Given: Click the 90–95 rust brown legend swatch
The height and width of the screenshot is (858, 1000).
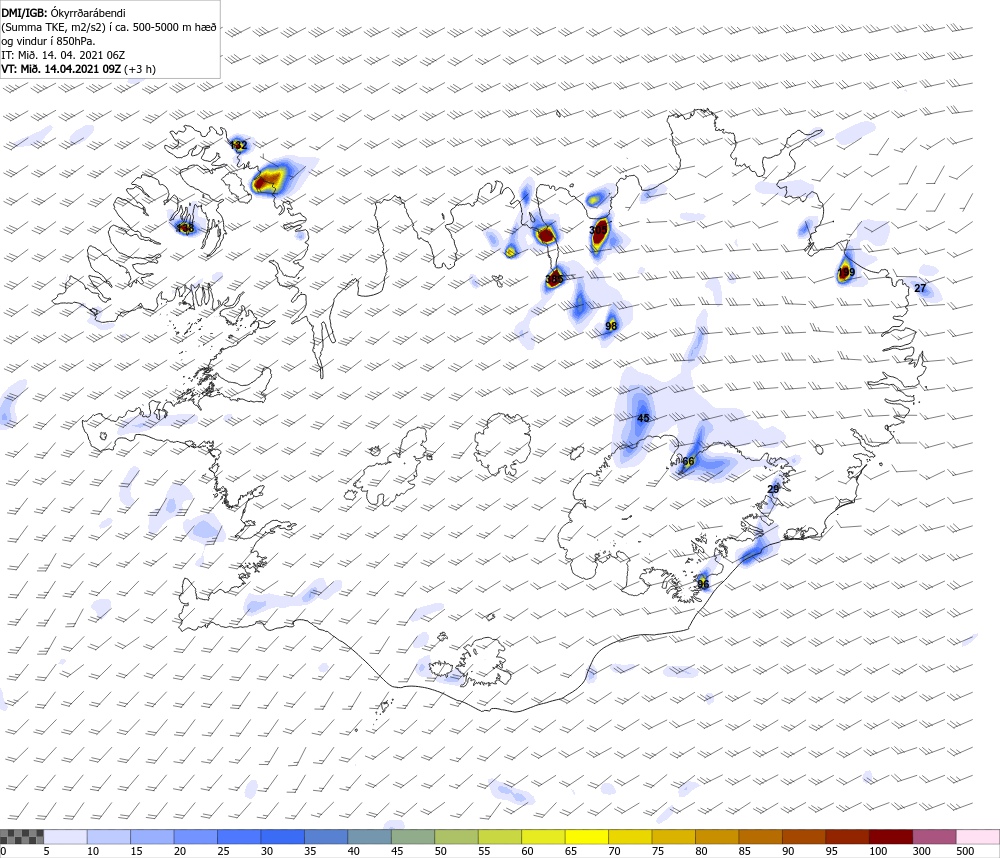Looking at the screenshot, I should 804,836.
